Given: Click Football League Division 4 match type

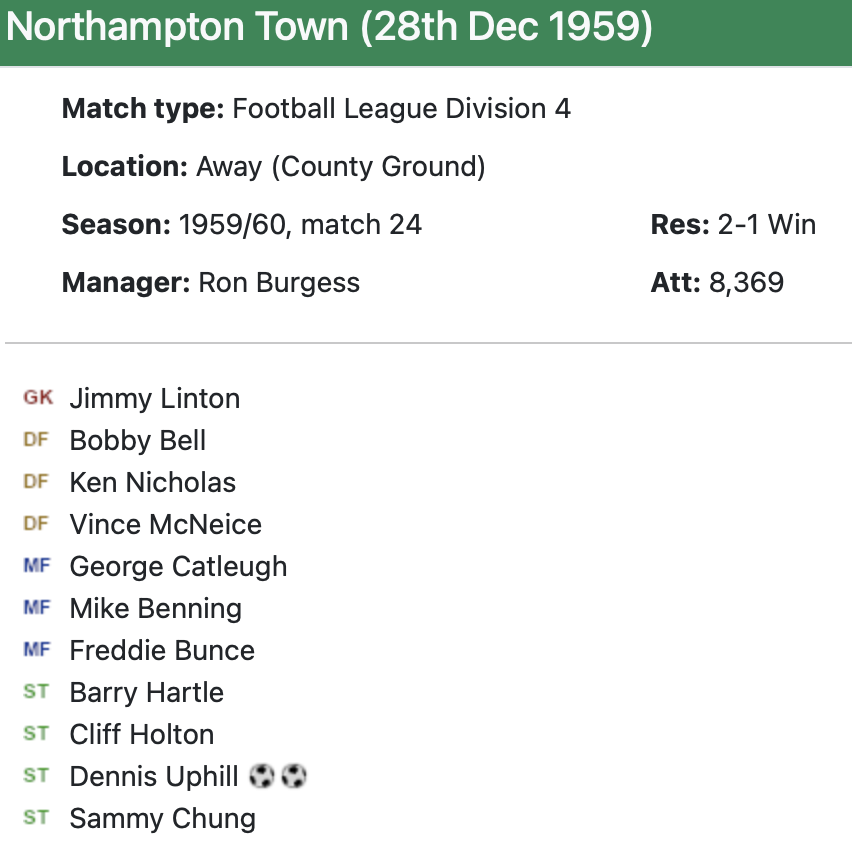Looking at the screenshot, I should [401, 109].
